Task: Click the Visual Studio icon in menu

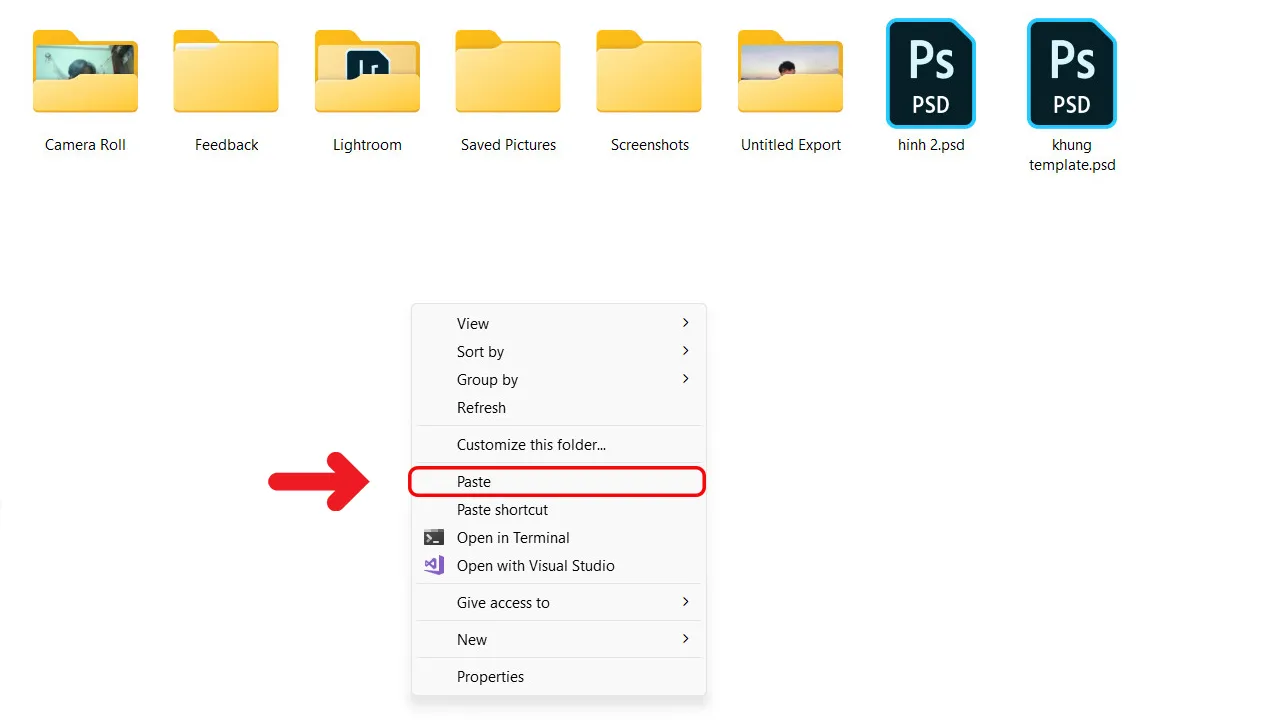Action: pyautogui.click(x=434, y=566)
